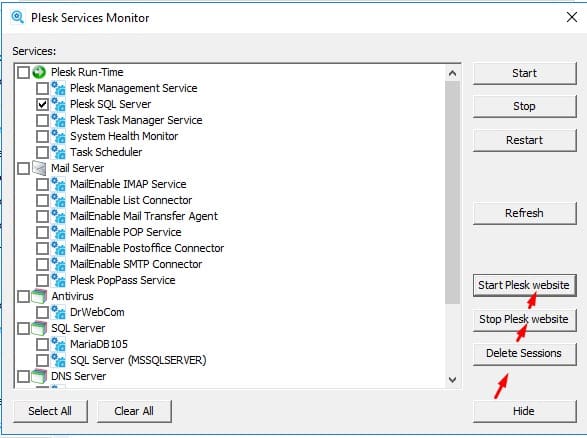Check the Plesk Management Service checkbox
Viewport: 587px width, 438px height.
point(42,88)
